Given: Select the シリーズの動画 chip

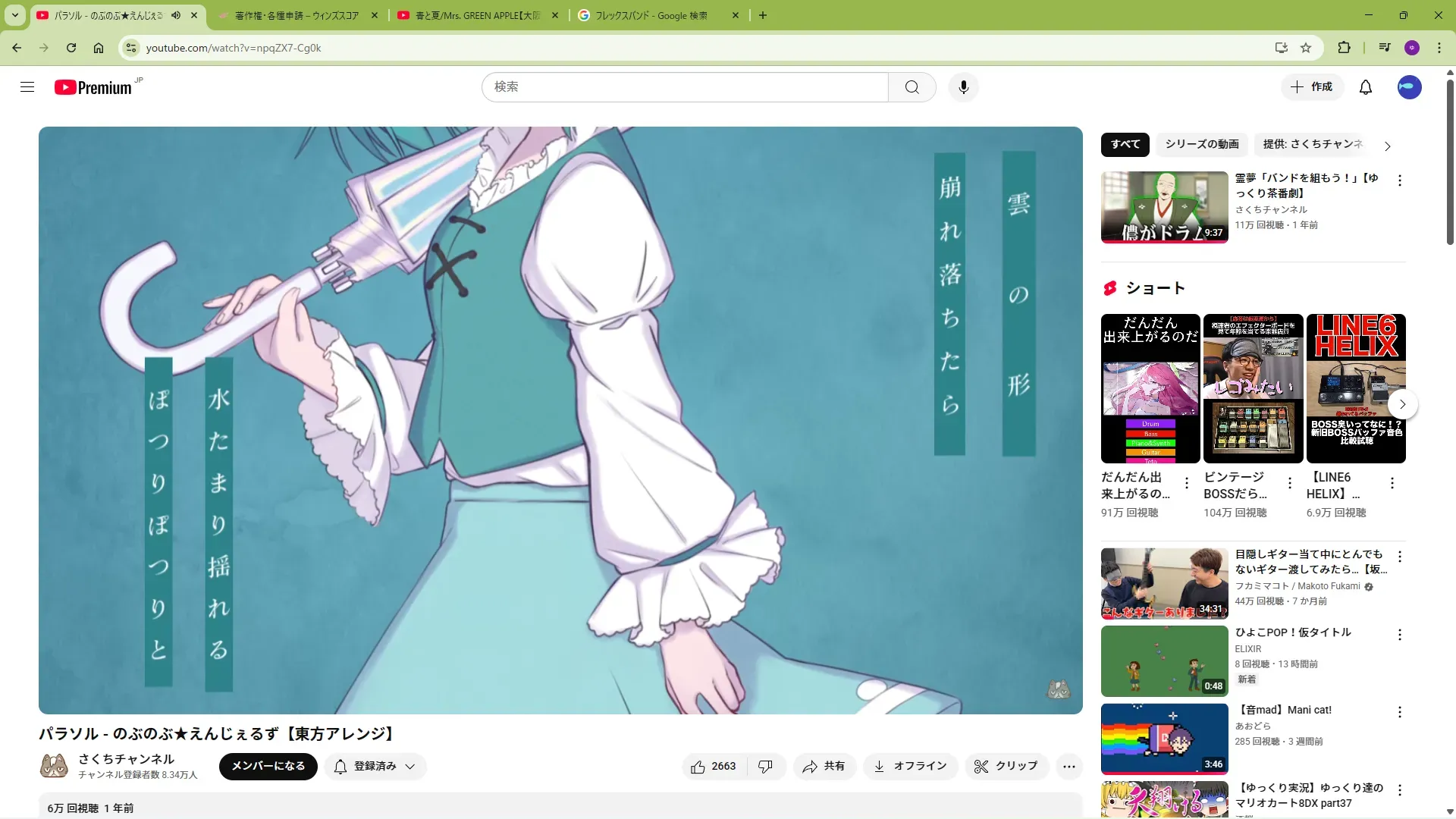Looking at the screenshot, I should (1201, 144).
